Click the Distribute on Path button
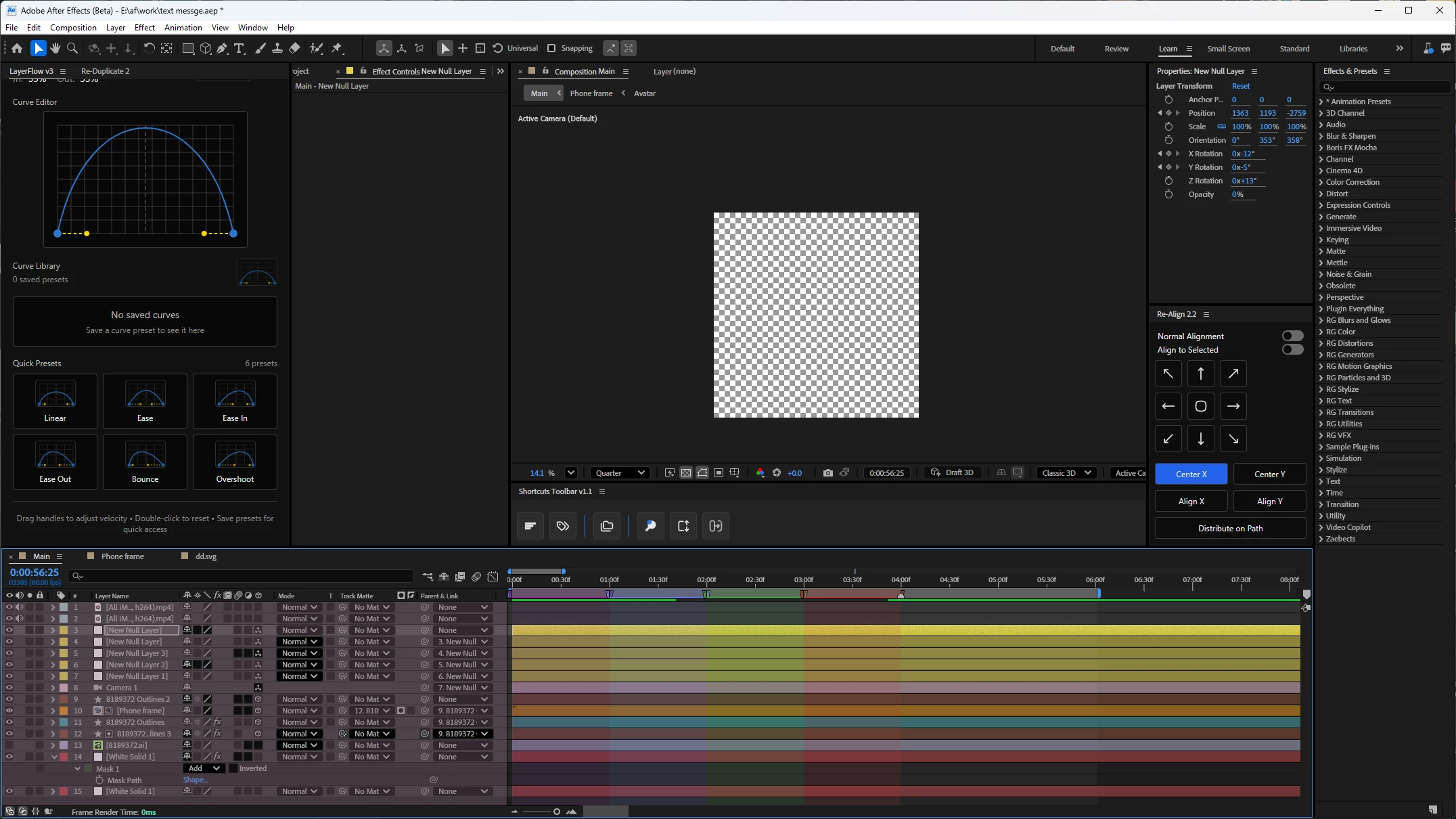 [1229, 528]
